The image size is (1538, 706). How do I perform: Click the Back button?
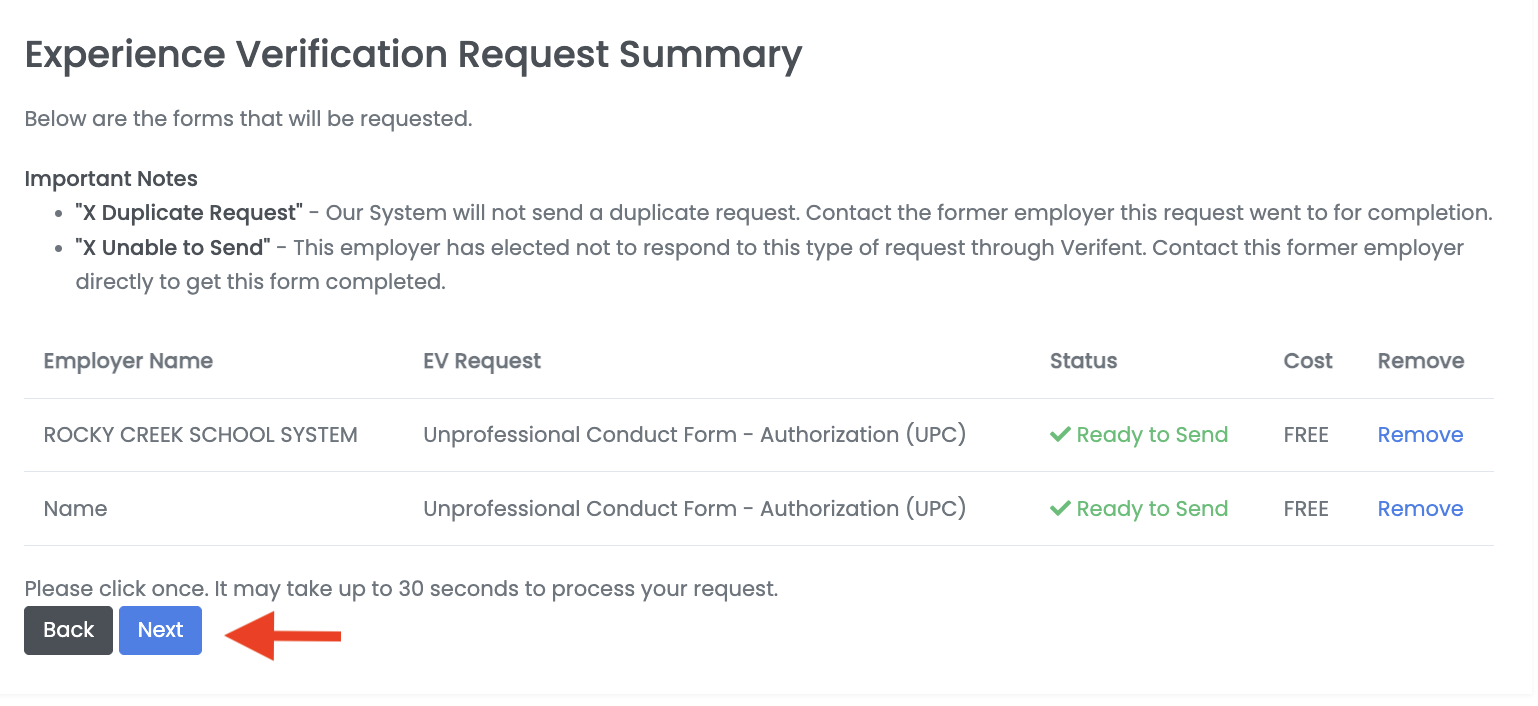[x=68, y=630]
